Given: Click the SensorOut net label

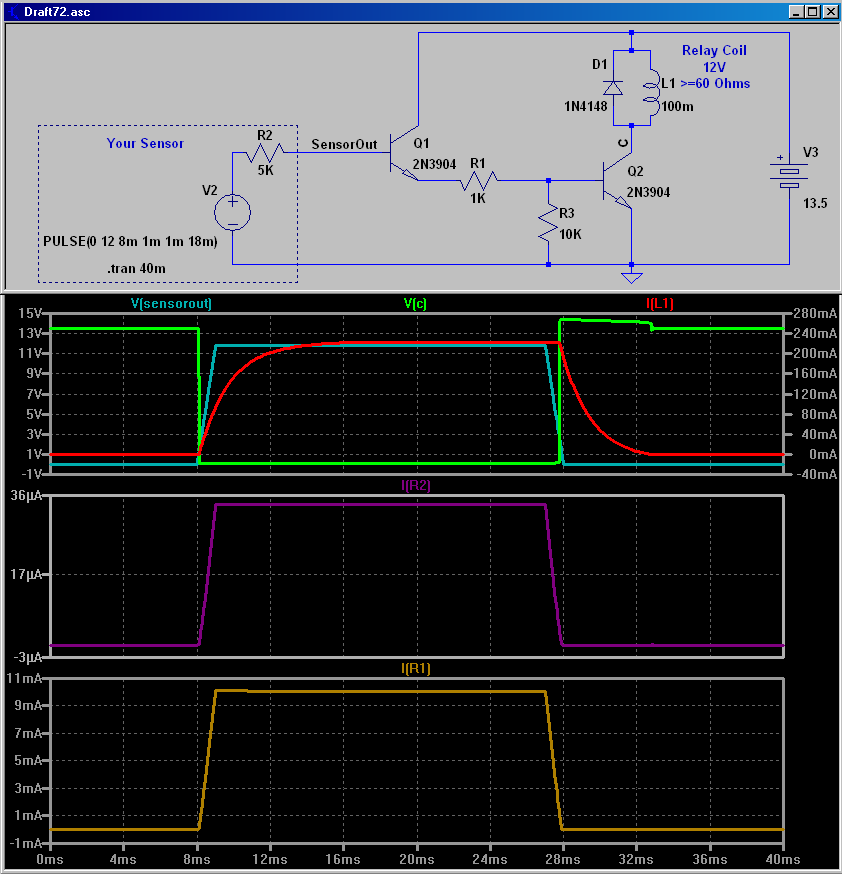Looking at the screenshot, I should (344, 144).
